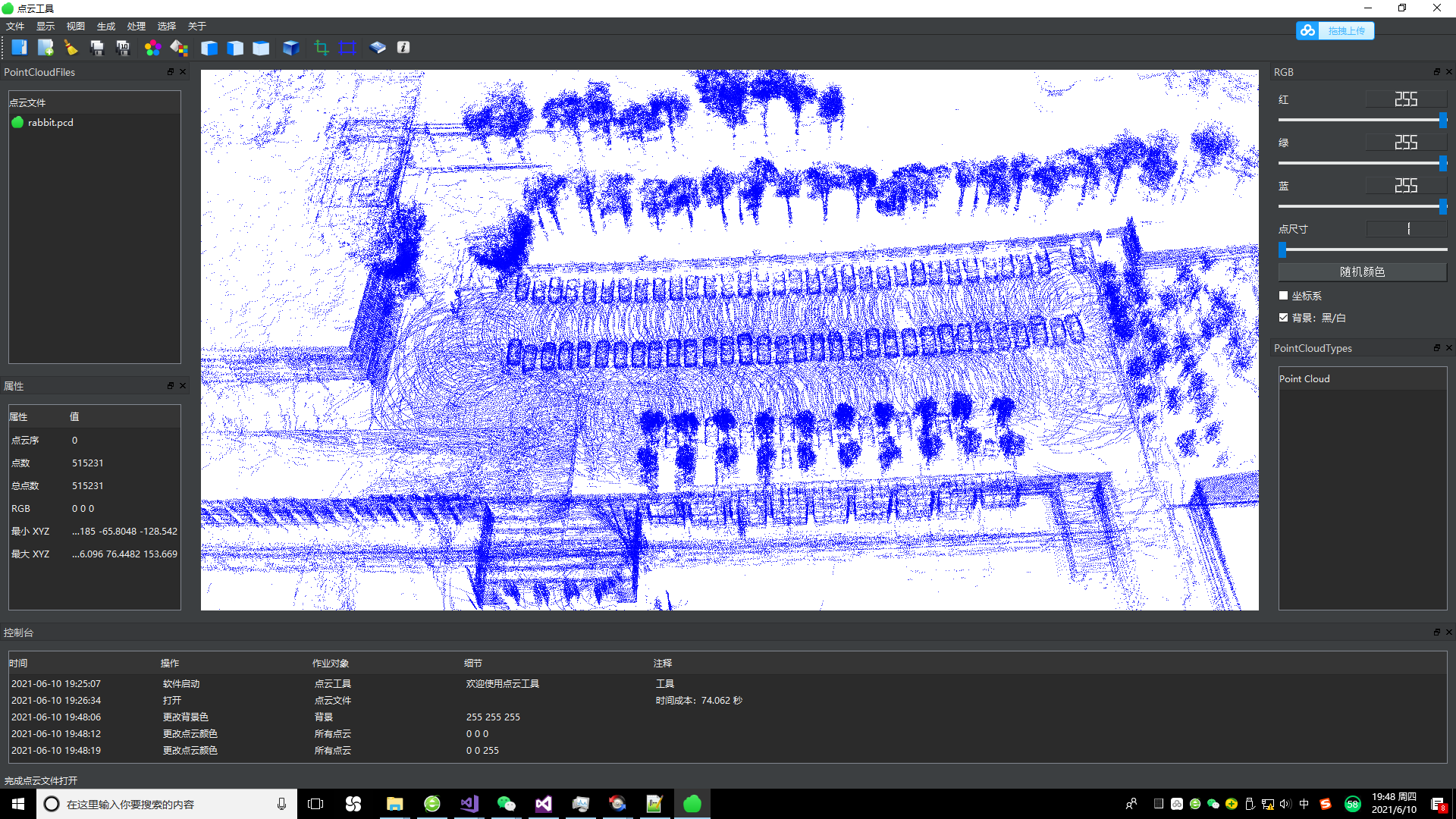
Task: Select rabbit.pcd in the file list
Action: [x=50, y=122]
